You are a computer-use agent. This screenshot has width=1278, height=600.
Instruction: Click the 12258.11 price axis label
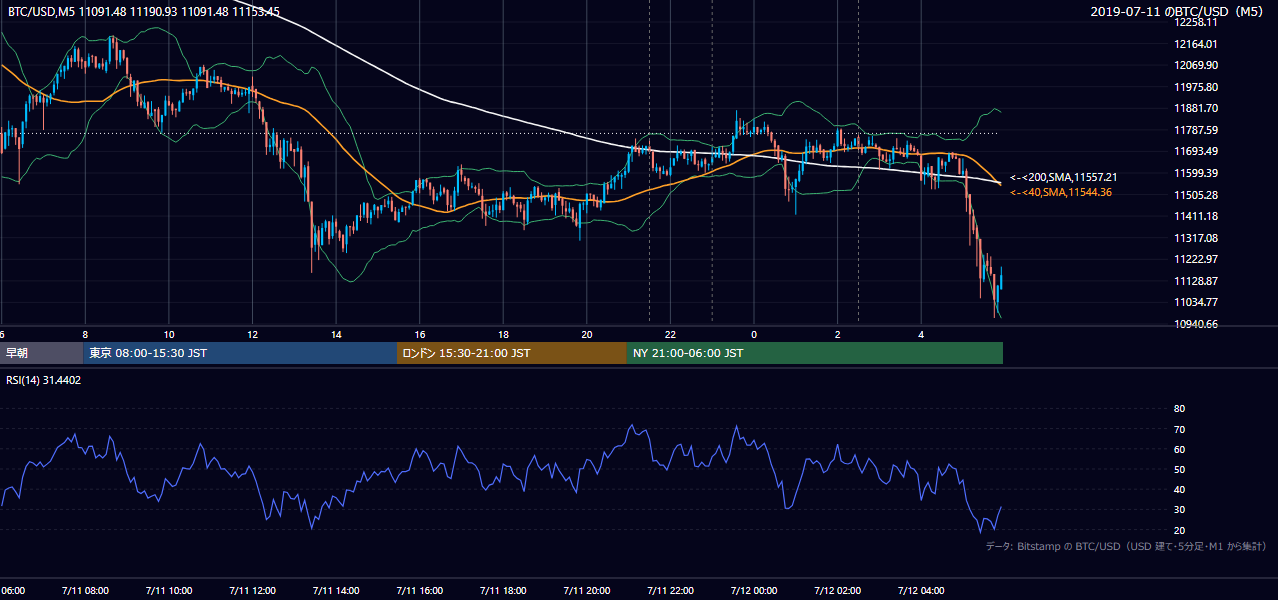click(x=1197, y=22)
